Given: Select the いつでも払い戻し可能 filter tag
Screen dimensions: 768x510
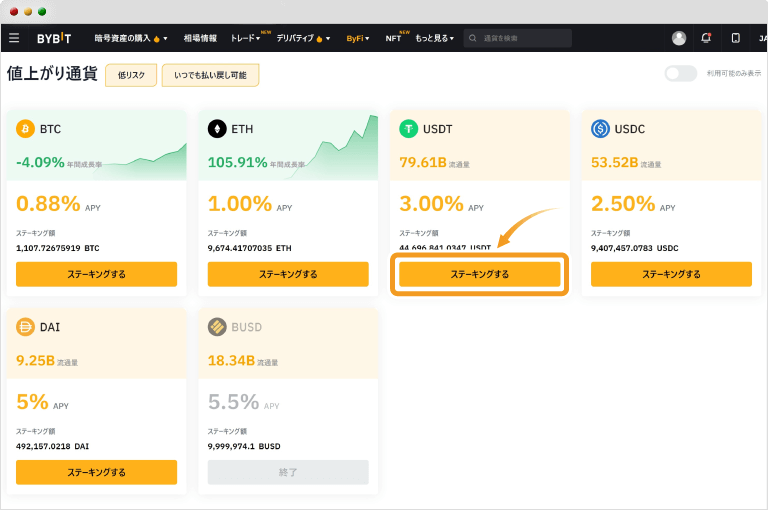Looking at the screenshot, I should coord(209,74).
